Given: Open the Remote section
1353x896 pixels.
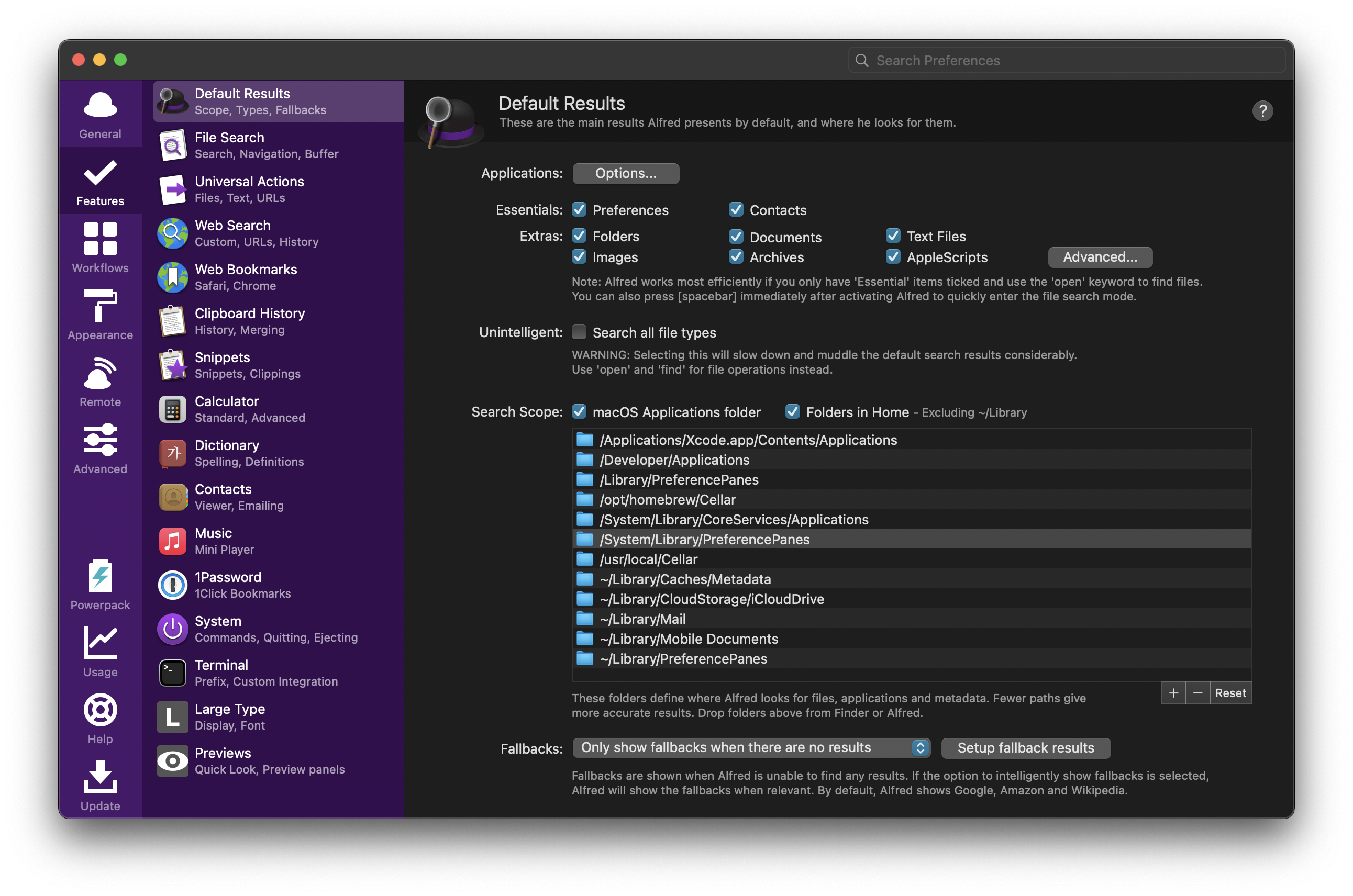Looking at the screenshot, I should click(x=100, y=382).
